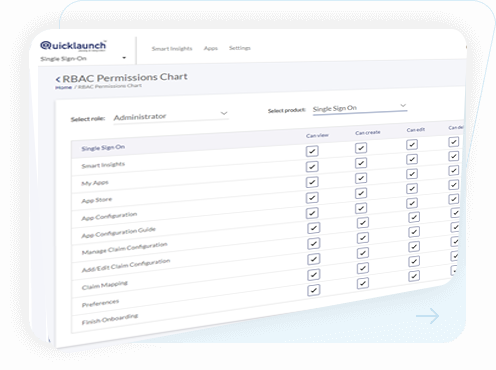This screenshot has height=370, width=496.
Task: Disable Can edit for Smart Insights
Action: coord(412,144)
